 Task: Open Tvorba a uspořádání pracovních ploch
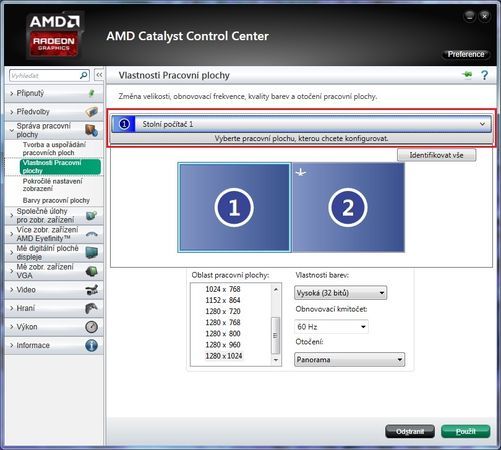click(x=54, y=149)
